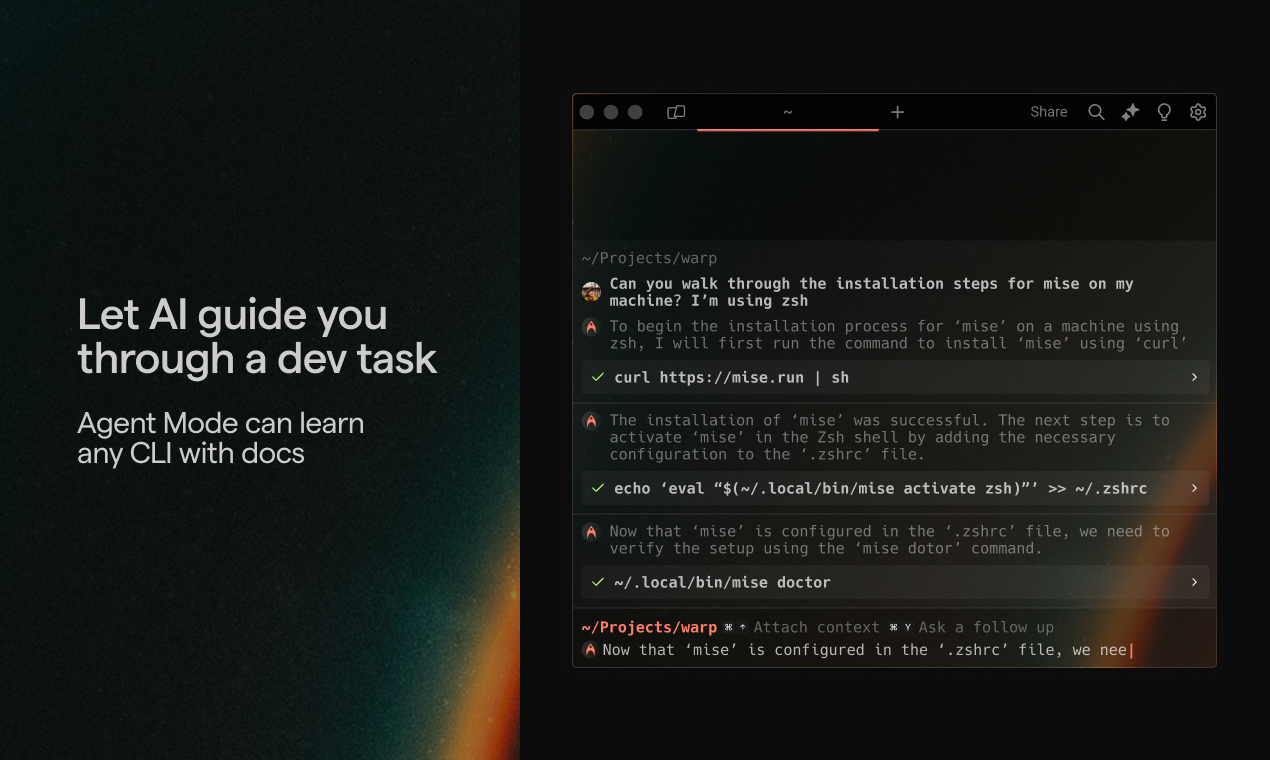Image resolution: width=1270 pixels, height=760 pixels.
Task: Open Warp AI sparkles icon
Action: [1130, 112]
